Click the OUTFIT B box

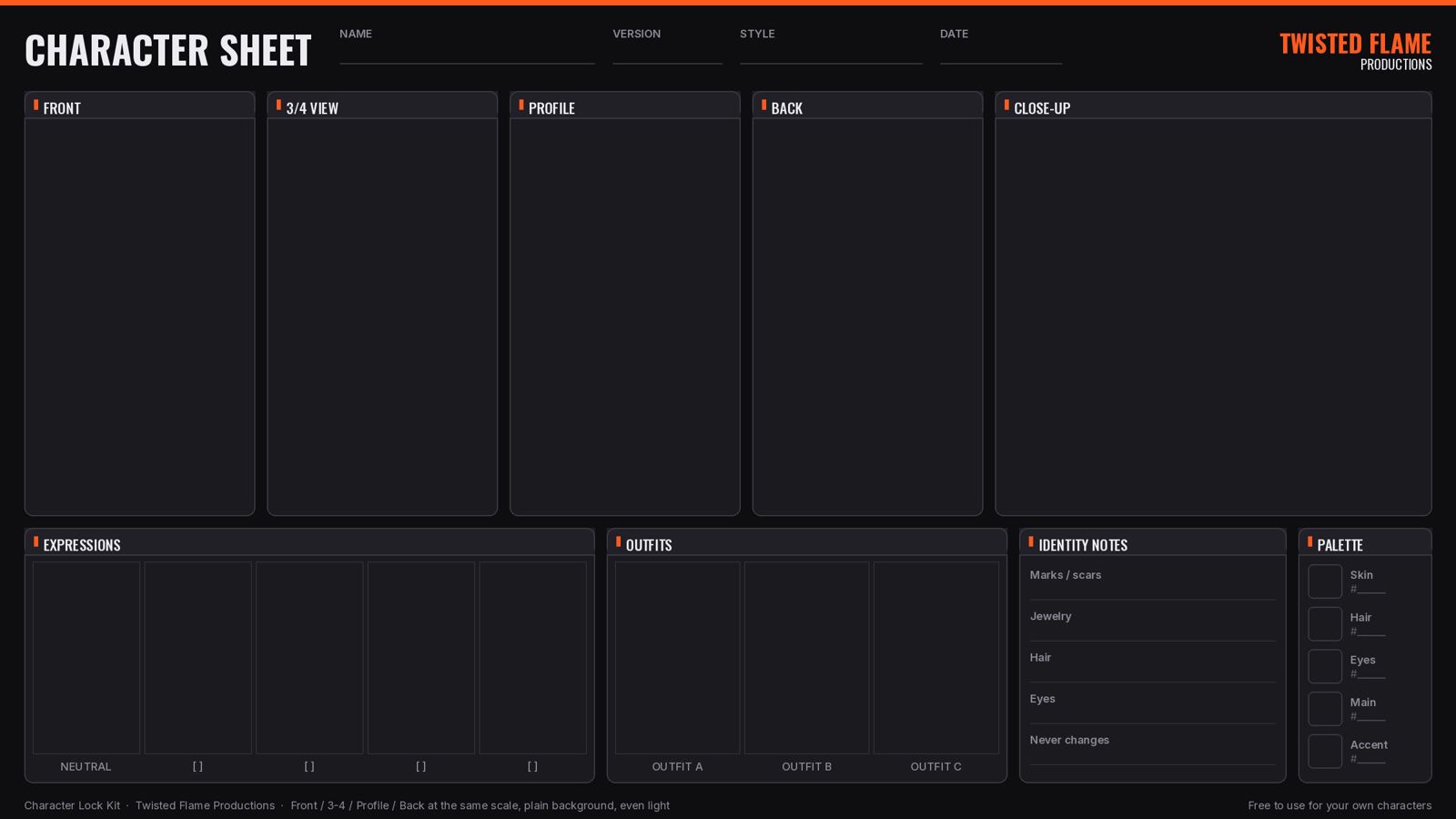coord(807,658)
